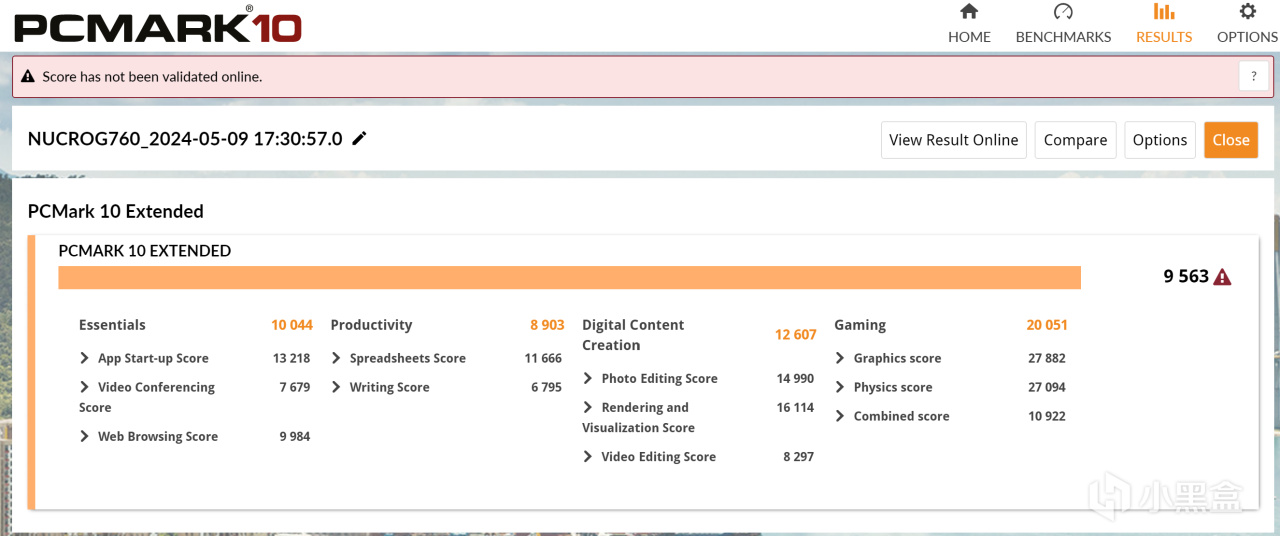
Task: Click the orange Close button
Action: point(1231,140)
